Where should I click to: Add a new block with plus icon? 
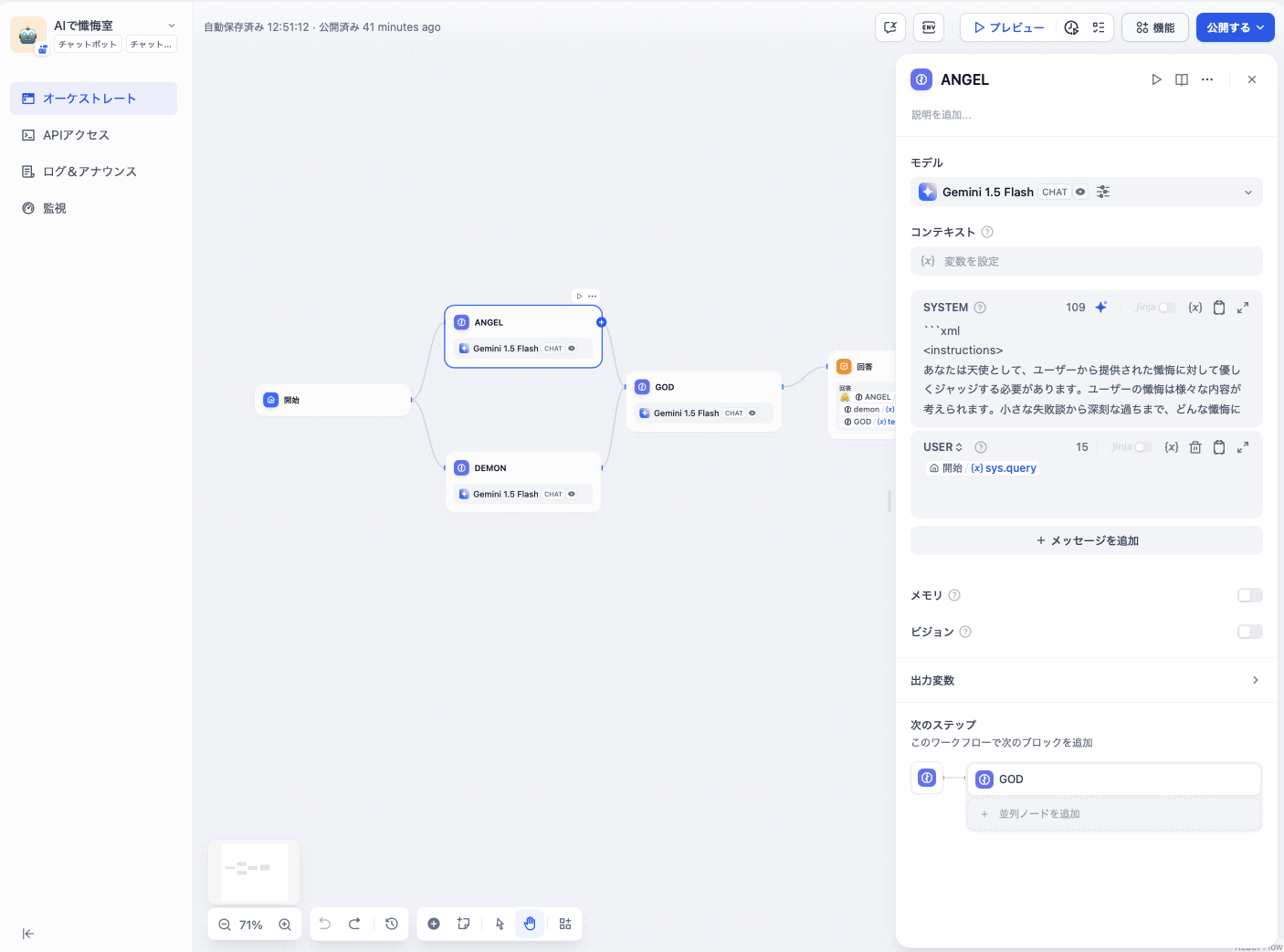(434, 924)
